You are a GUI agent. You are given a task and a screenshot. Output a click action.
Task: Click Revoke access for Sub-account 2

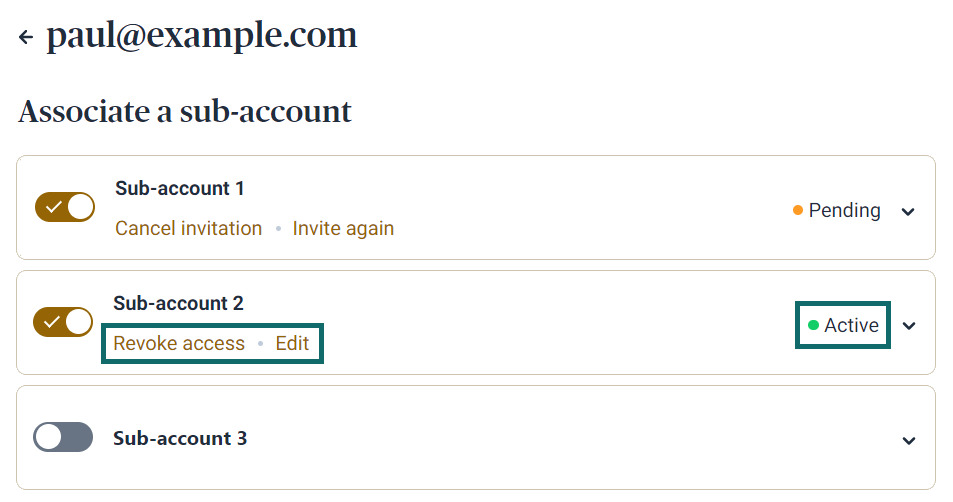179,344
